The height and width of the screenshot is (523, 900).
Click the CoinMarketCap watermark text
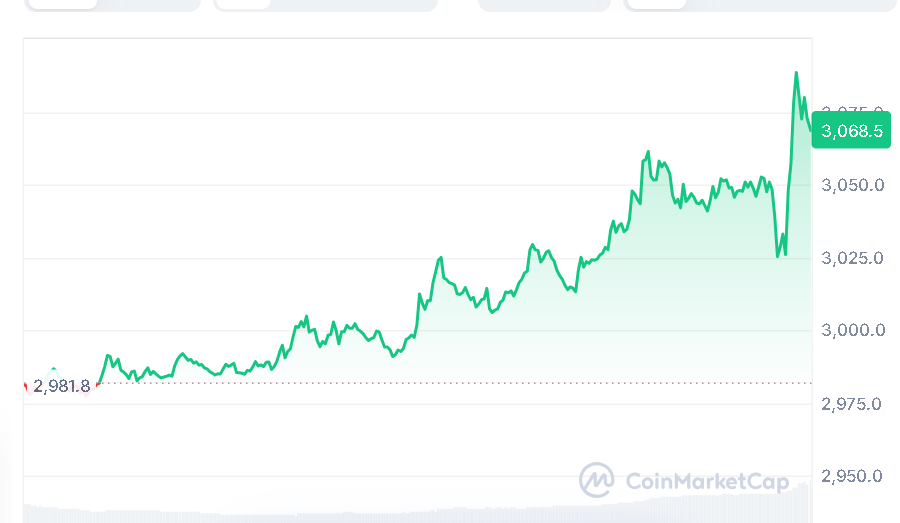point(706,482)
